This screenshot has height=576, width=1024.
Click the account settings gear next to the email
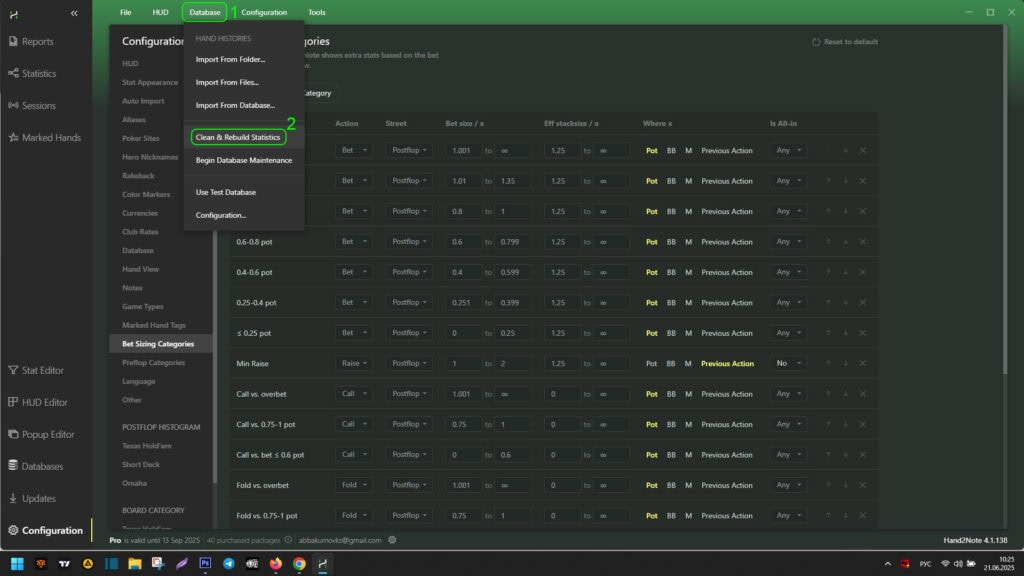[392, 540]
